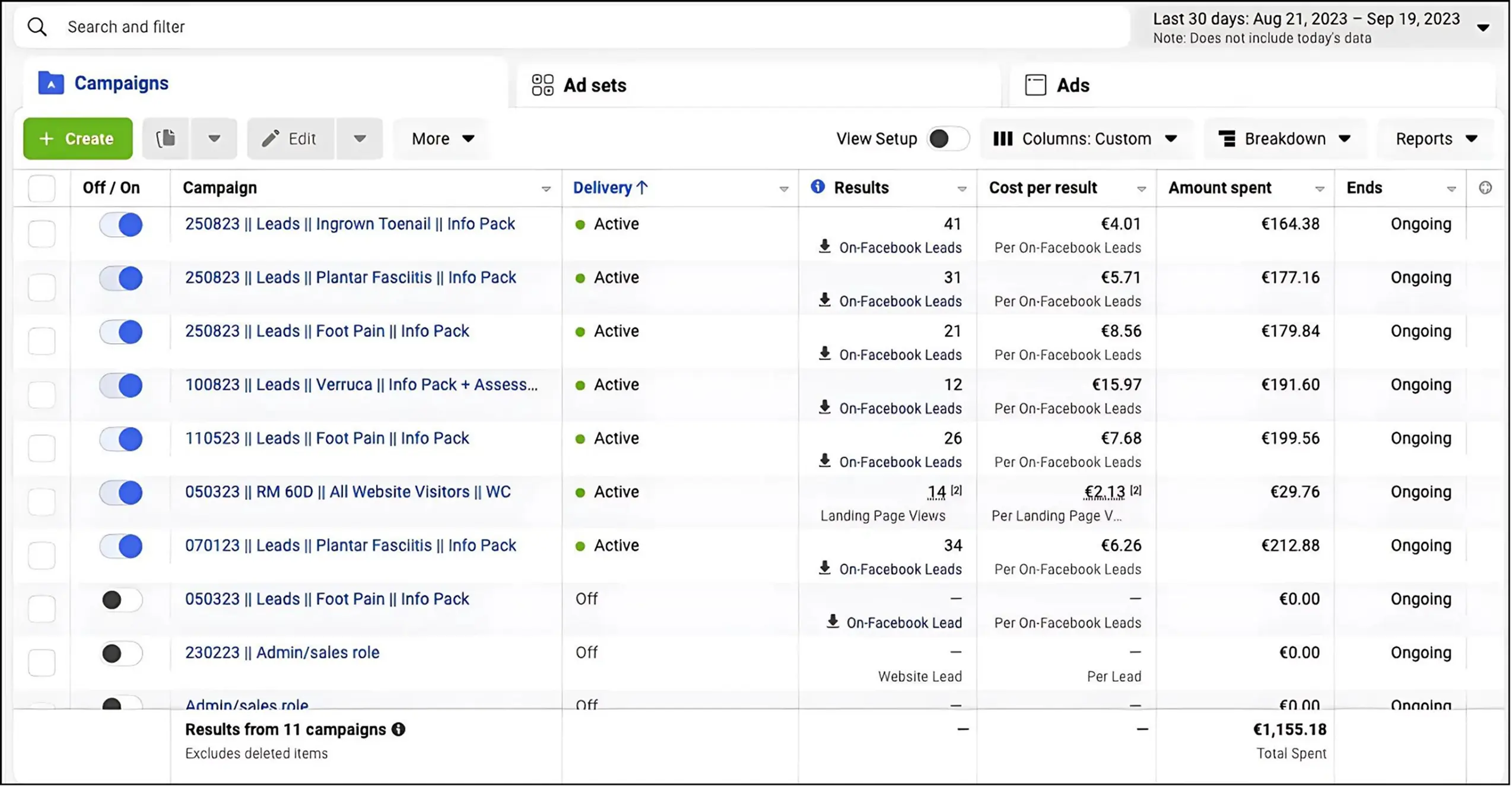Click the Results column info icon

click(x=818, y=187)
